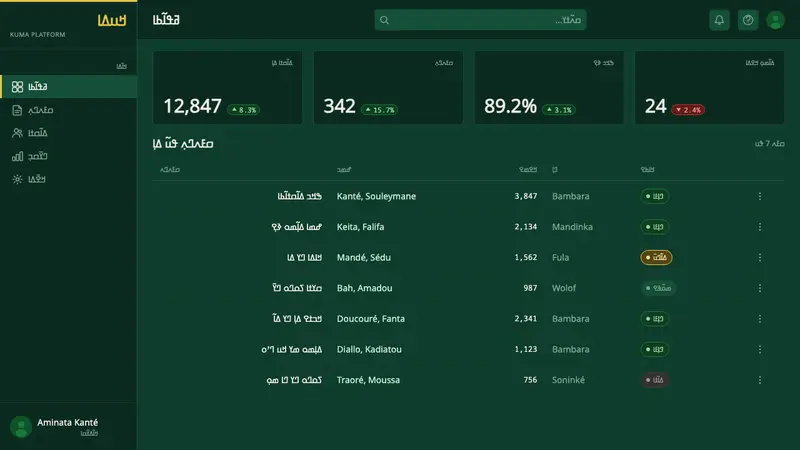Open row menu for Bah, Amadou
Viewport: 800px width, 450px height.
pos(760,288)
